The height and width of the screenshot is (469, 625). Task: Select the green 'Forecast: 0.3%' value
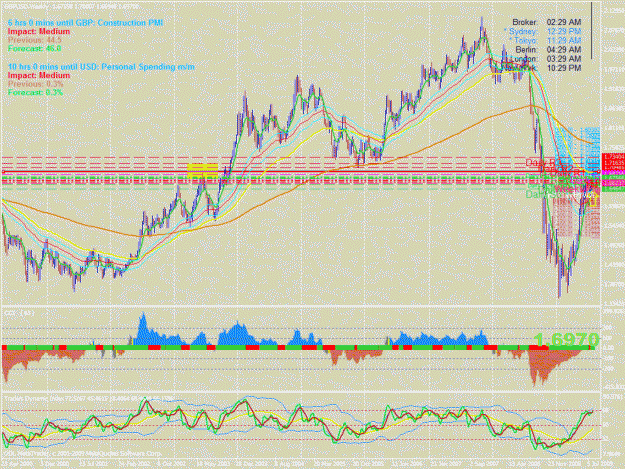35,92
